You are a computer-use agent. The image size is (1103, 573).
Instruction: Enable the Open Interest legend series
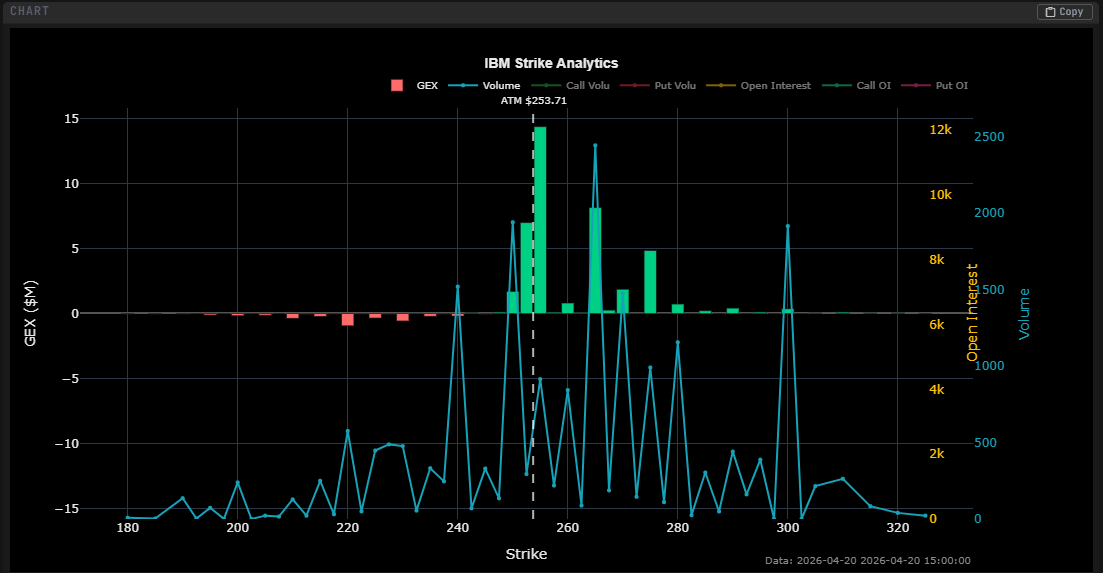click(x=758, y=86)
